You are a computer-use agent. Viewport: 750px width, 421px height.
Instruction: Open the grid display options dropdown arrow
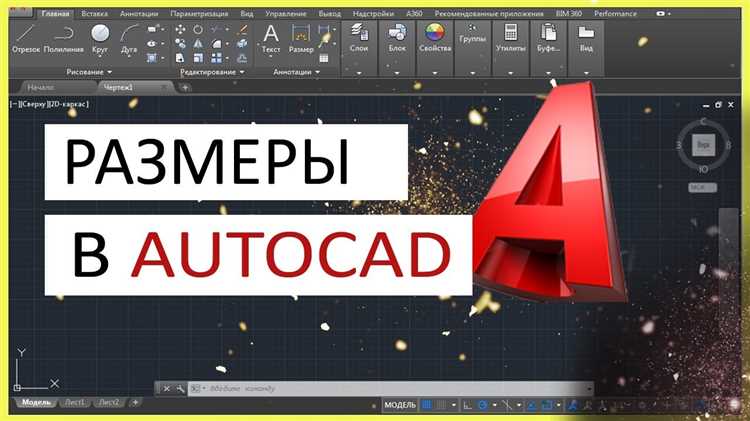453,405
